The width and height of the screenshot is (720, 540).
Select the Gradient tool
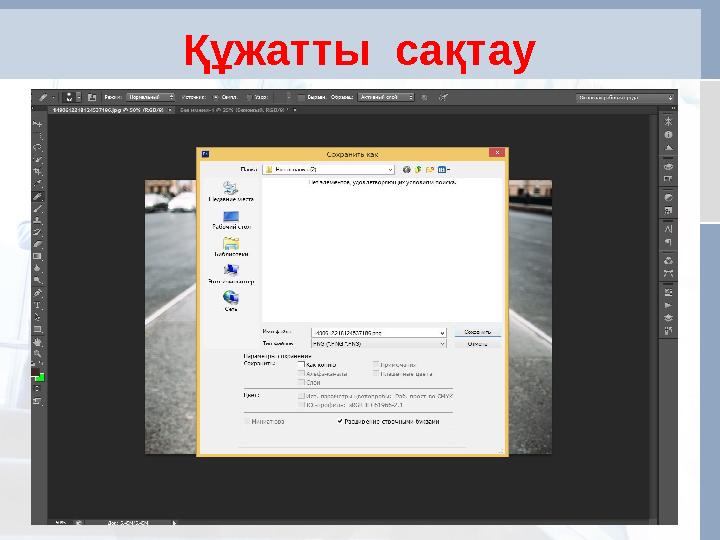pyautogui.click(x=38, y=256)
